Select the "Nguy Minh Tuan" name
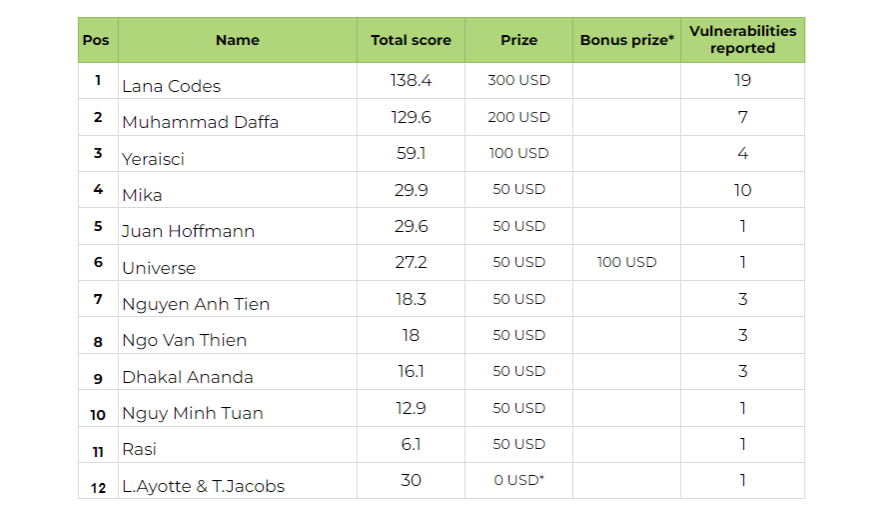 tap(192, 413)
